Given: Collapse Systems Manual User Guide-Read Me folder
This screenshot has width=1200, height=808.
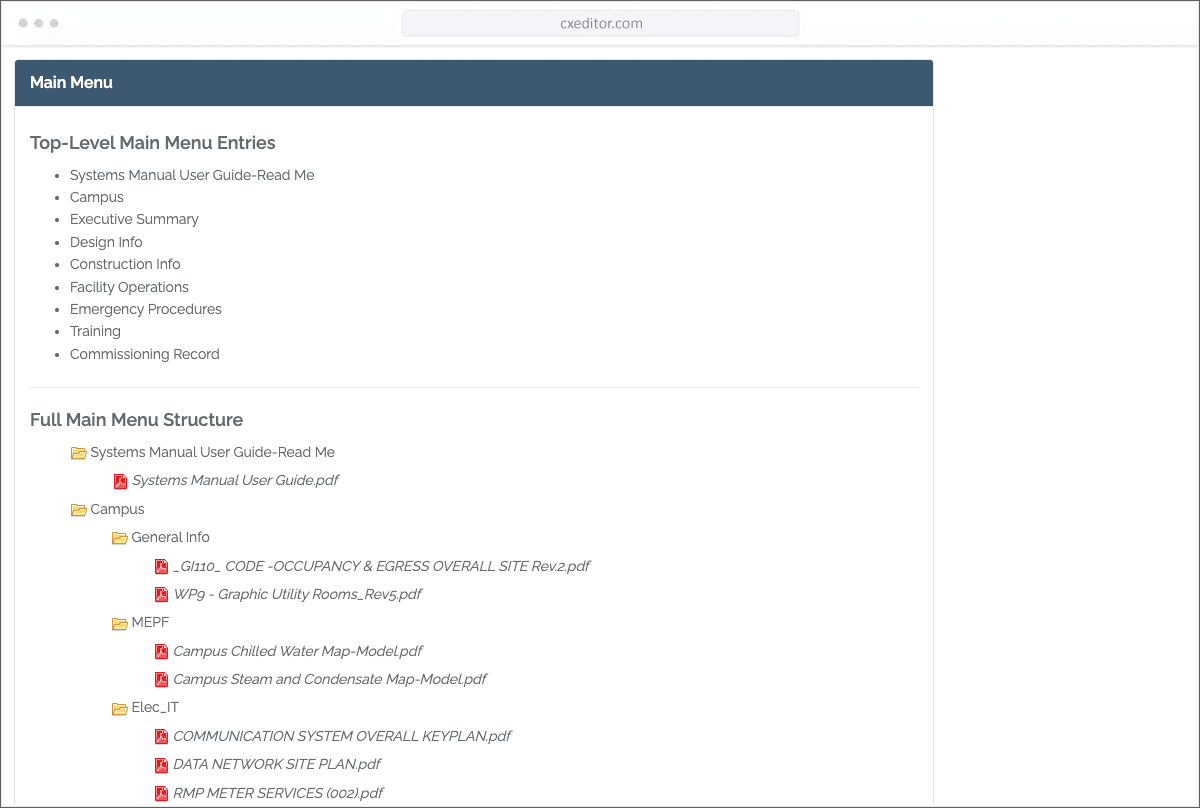Looking at the screenshot, I should click(78, 453).
